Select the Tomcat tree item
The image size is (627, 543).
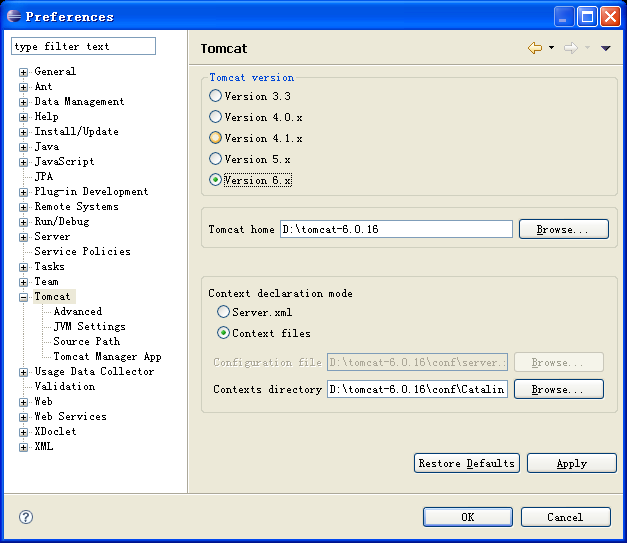[x=52, y=296]
